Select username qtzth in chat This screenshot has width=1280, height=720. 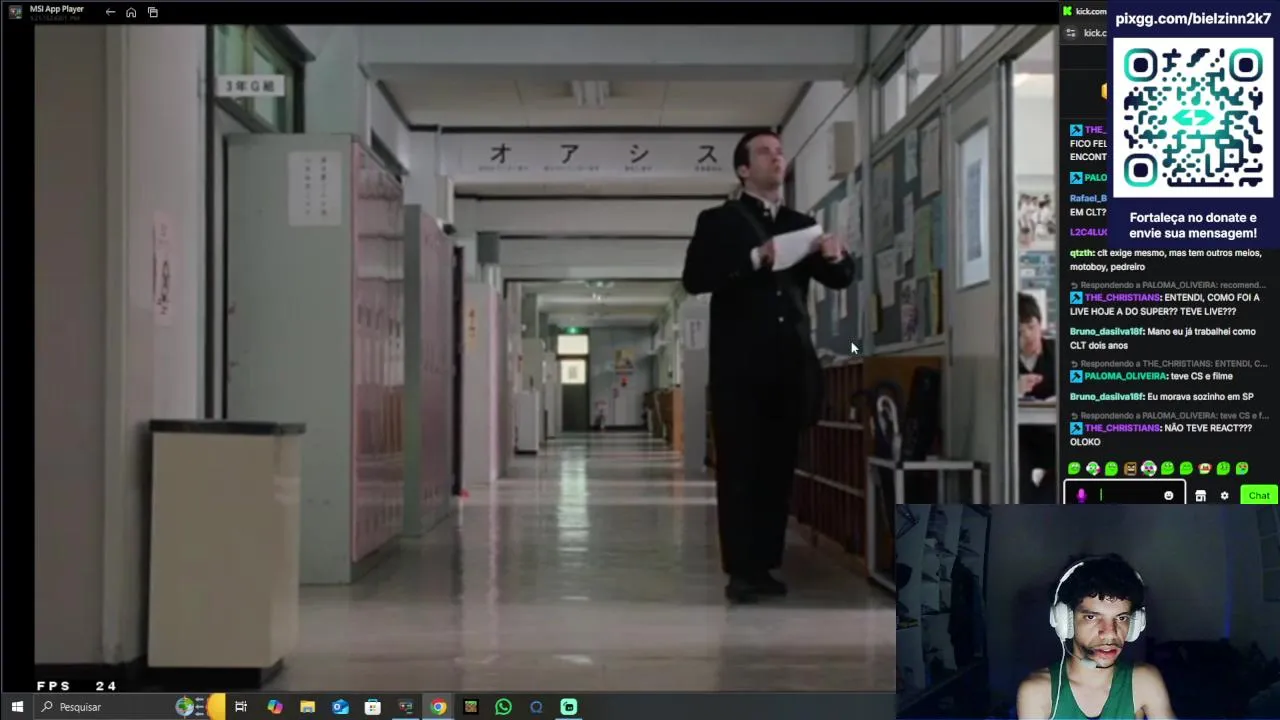tap(1081, 253)
